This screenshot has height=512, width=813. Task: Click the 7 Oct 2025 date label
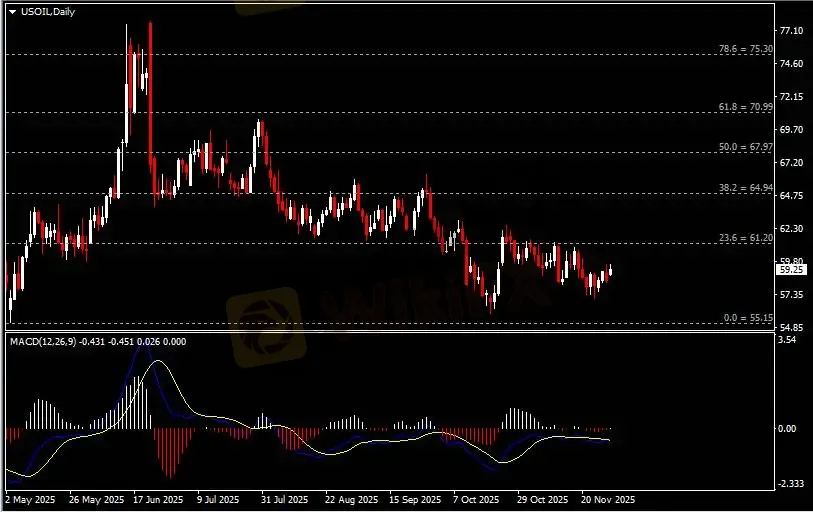coord(475,500)
